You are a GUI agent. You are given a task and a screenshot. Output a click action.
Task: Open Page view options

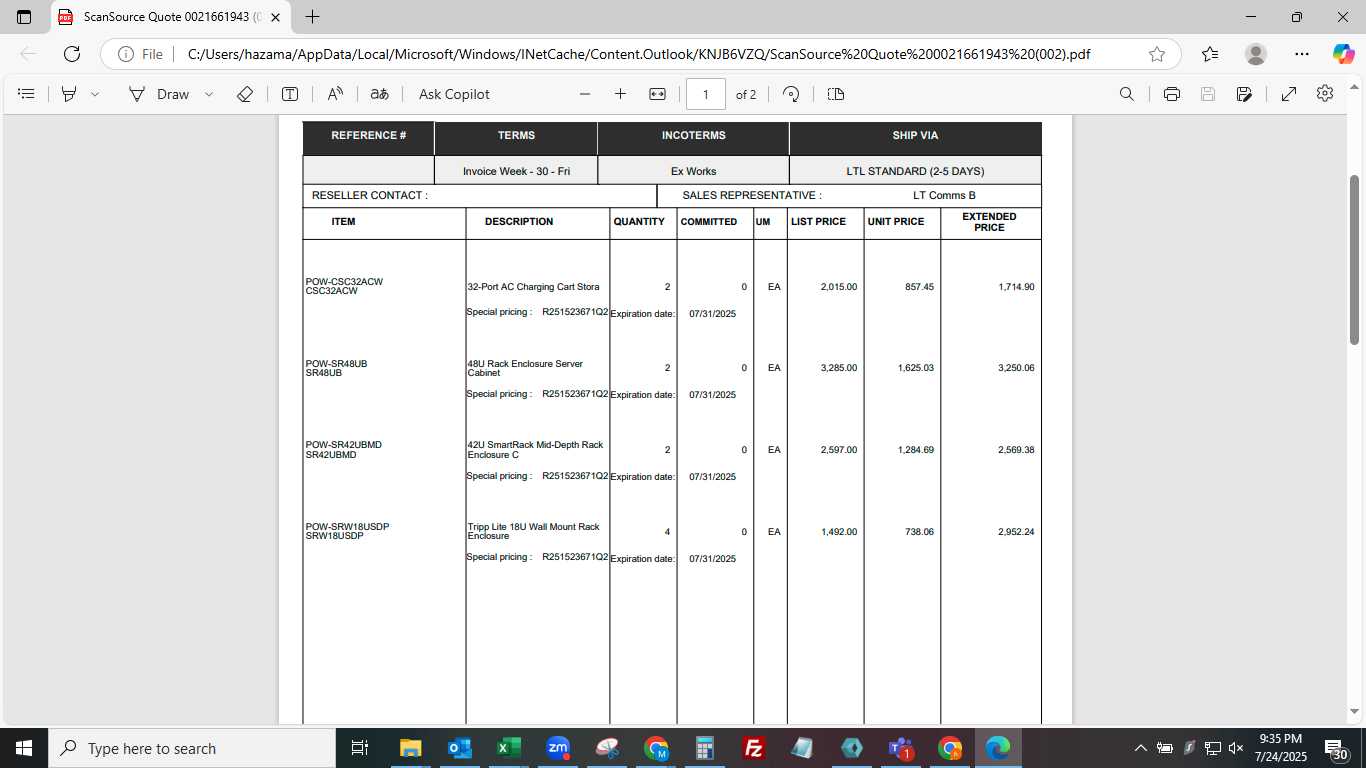point(836,94)
